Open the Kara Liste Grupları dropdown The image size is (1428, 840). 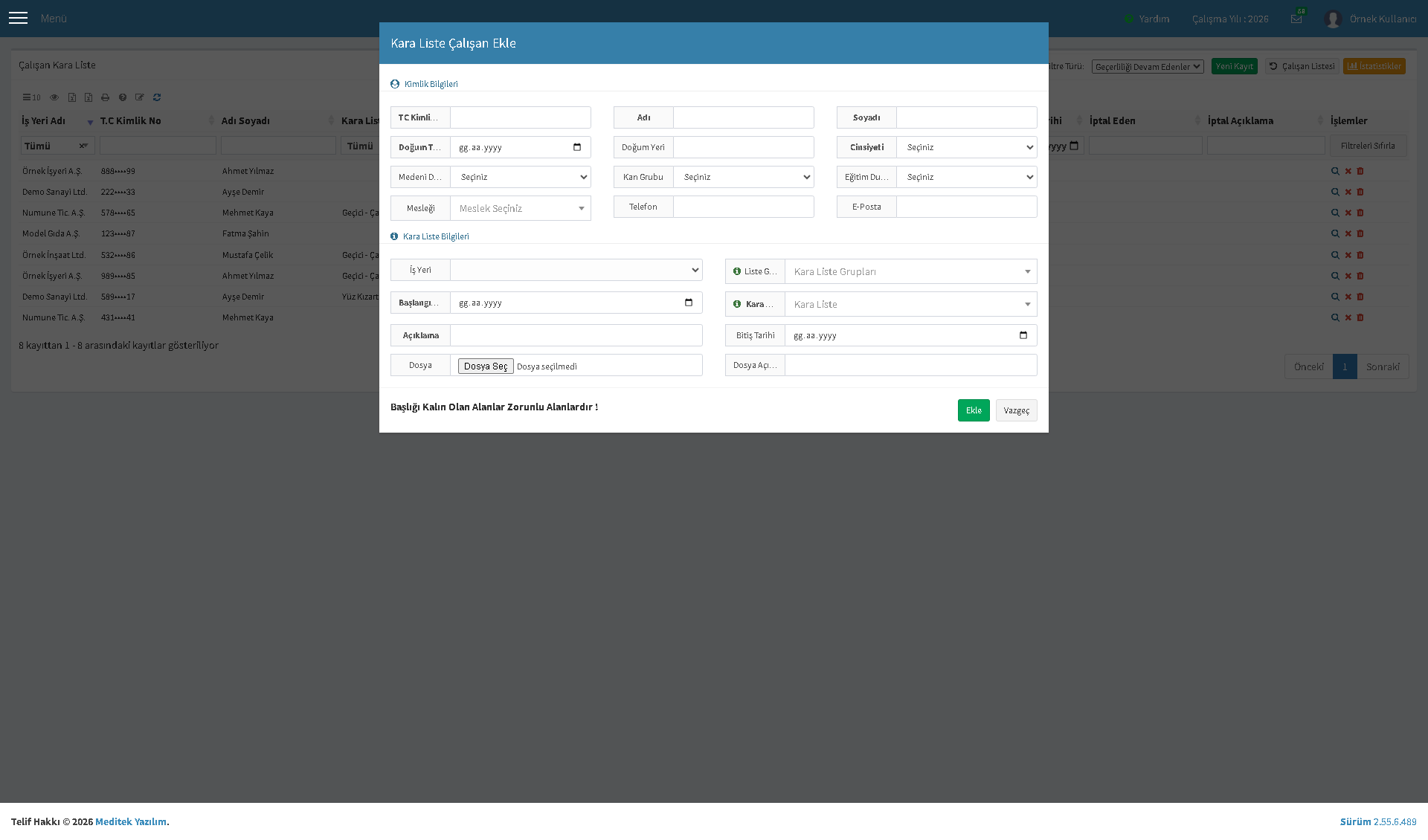pyautogui.click(x=911, y=271)
